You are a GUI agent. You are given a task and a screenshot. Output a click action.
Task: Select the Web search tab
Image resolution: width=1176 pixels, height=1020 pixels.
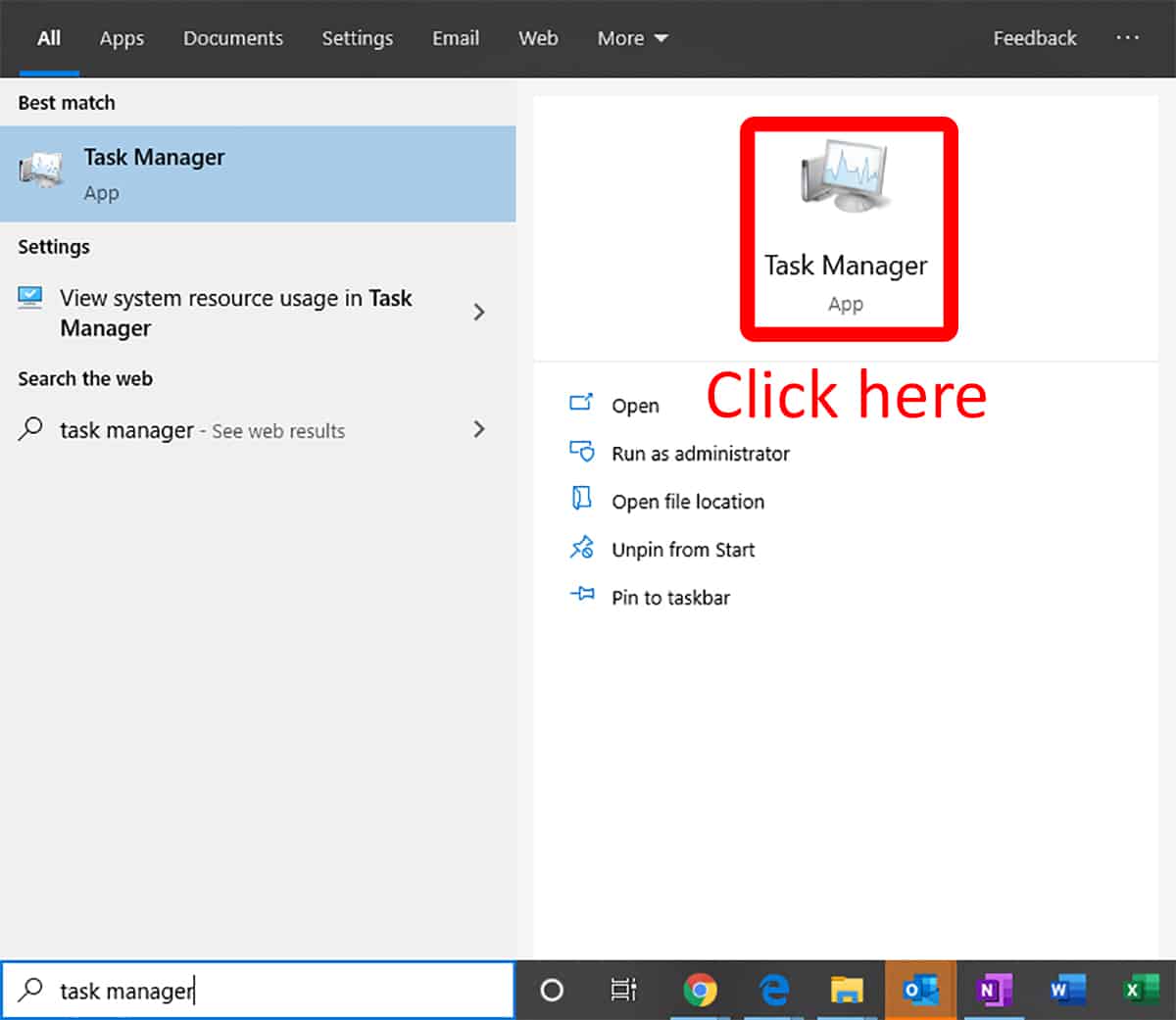(x=538, y=38)
